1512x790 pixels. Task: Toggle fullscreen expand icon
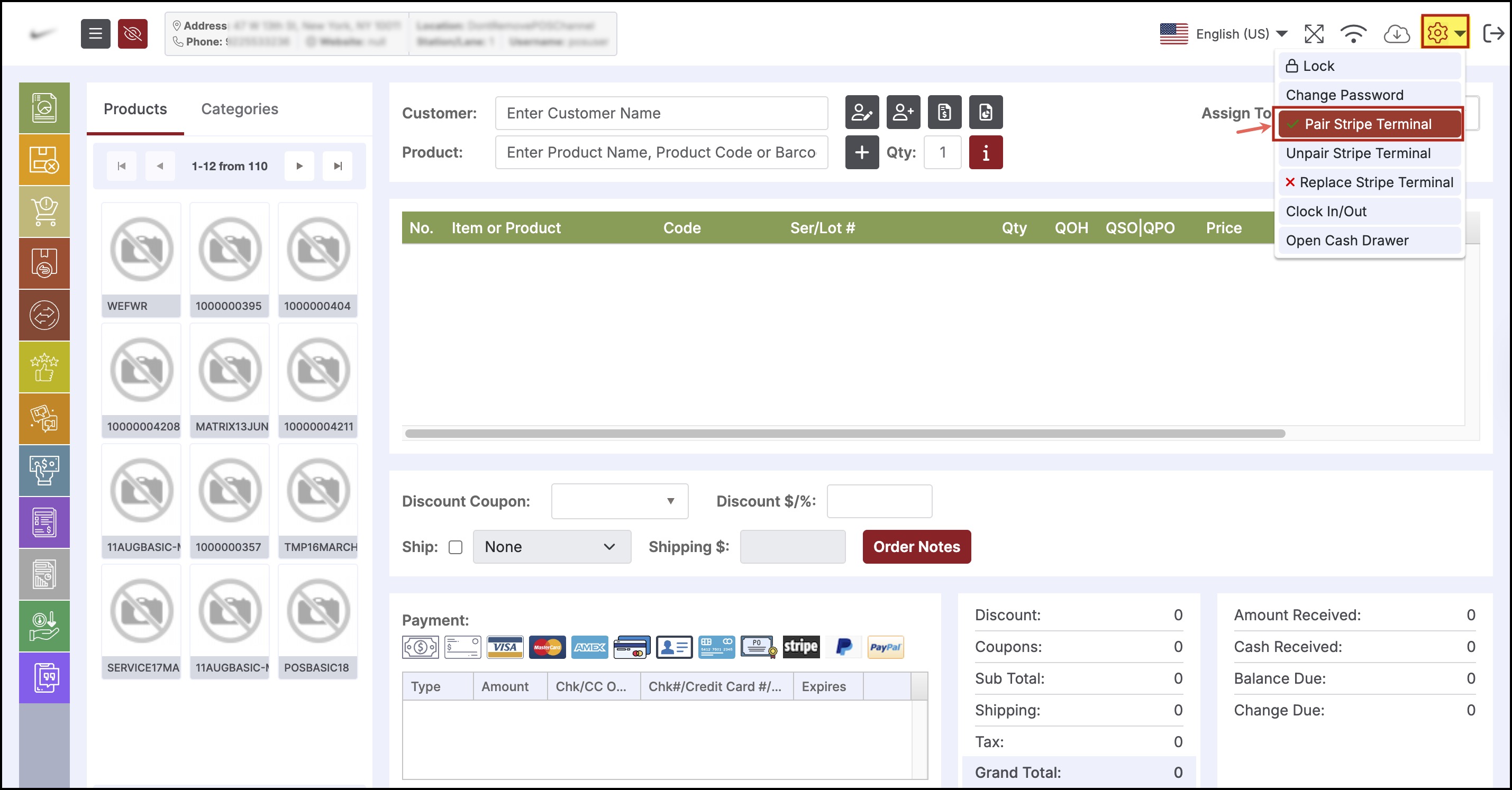[1314, 34]
